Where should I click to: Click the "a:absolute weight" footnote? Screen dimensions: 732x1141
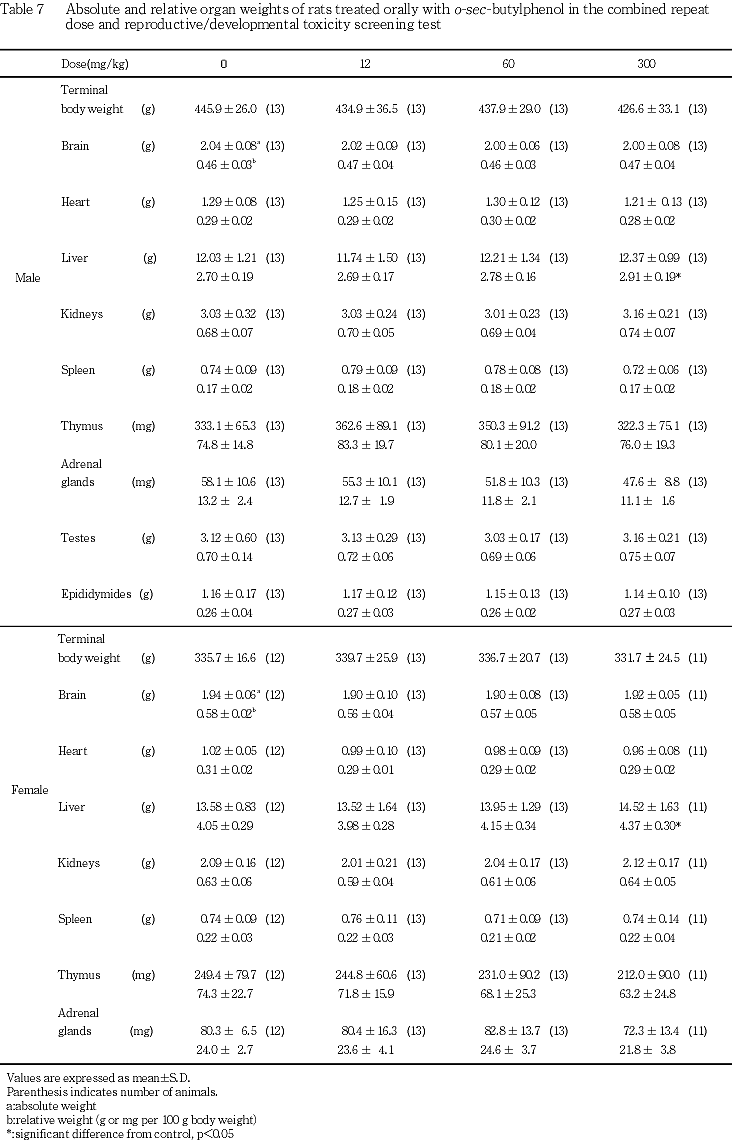point(51,1106)
